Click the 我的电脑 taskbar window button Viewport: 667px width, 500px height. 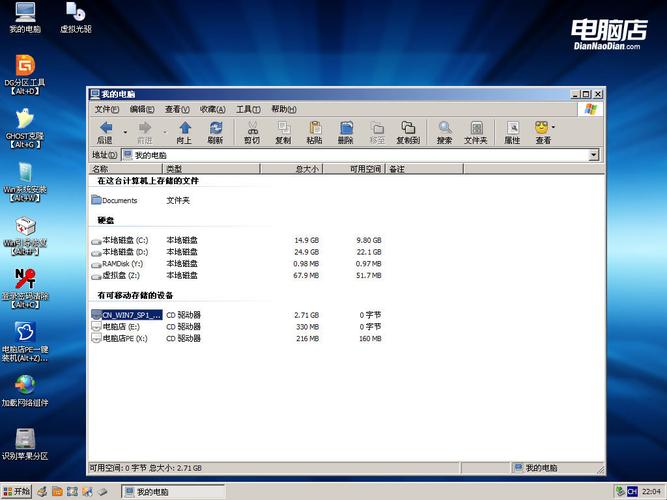pyautogui.click(x=173, y=492)
